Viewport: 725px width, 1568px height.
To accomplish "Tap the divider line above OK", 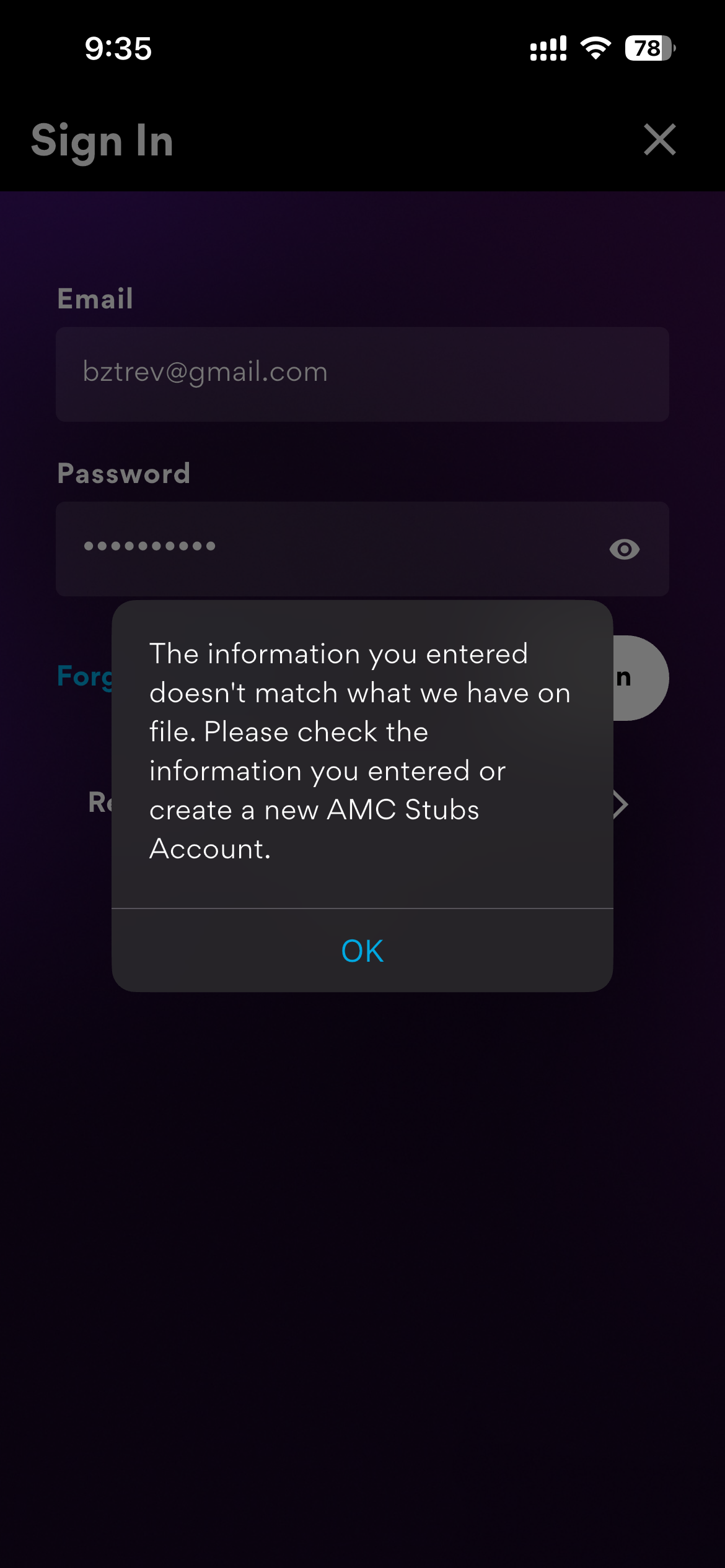I will point(362,908).
